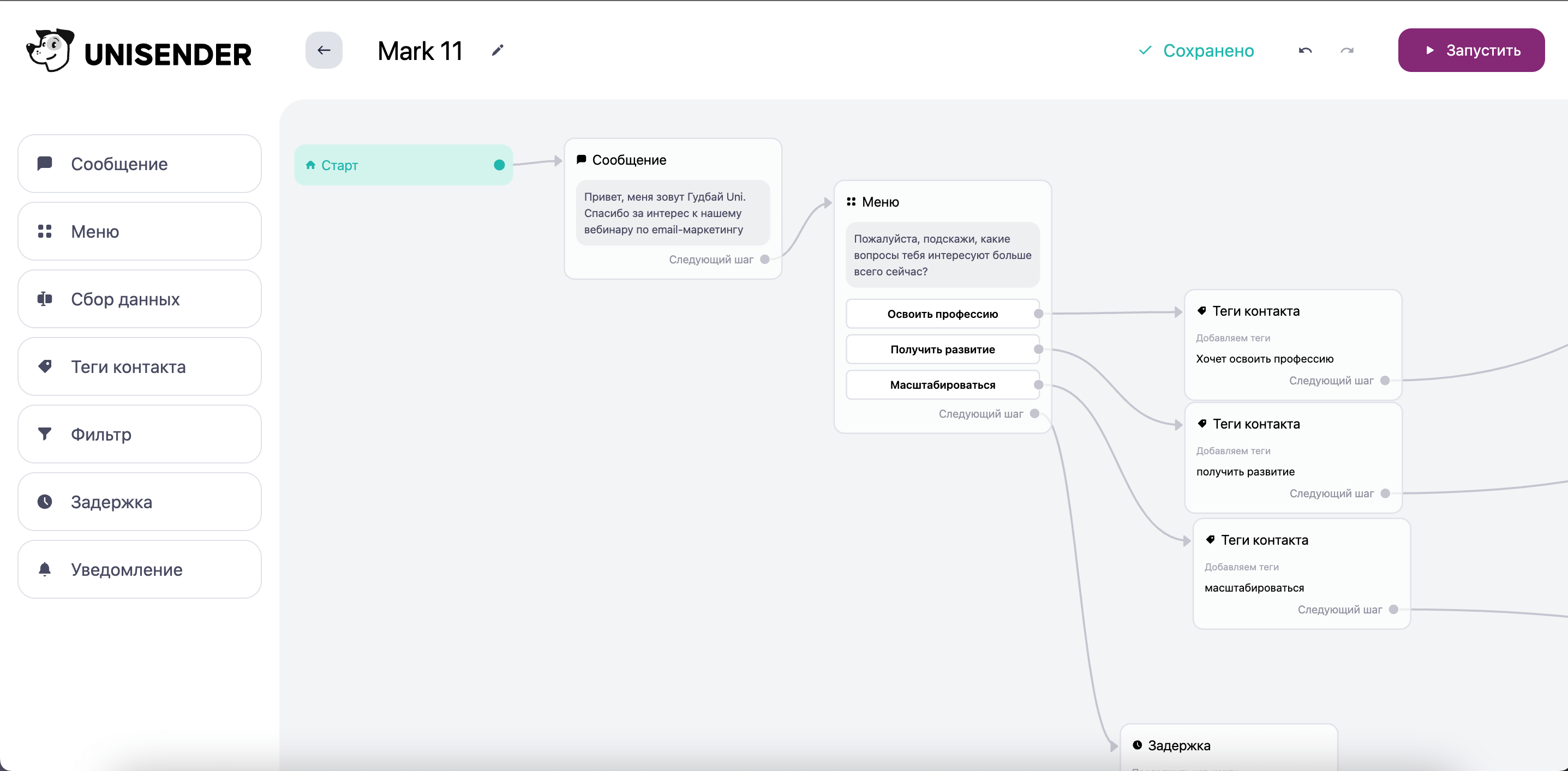This screenshot has height=771, width=1568.
Task: Click tag icon in получить развитие node
Action: tap(1202, 424)
